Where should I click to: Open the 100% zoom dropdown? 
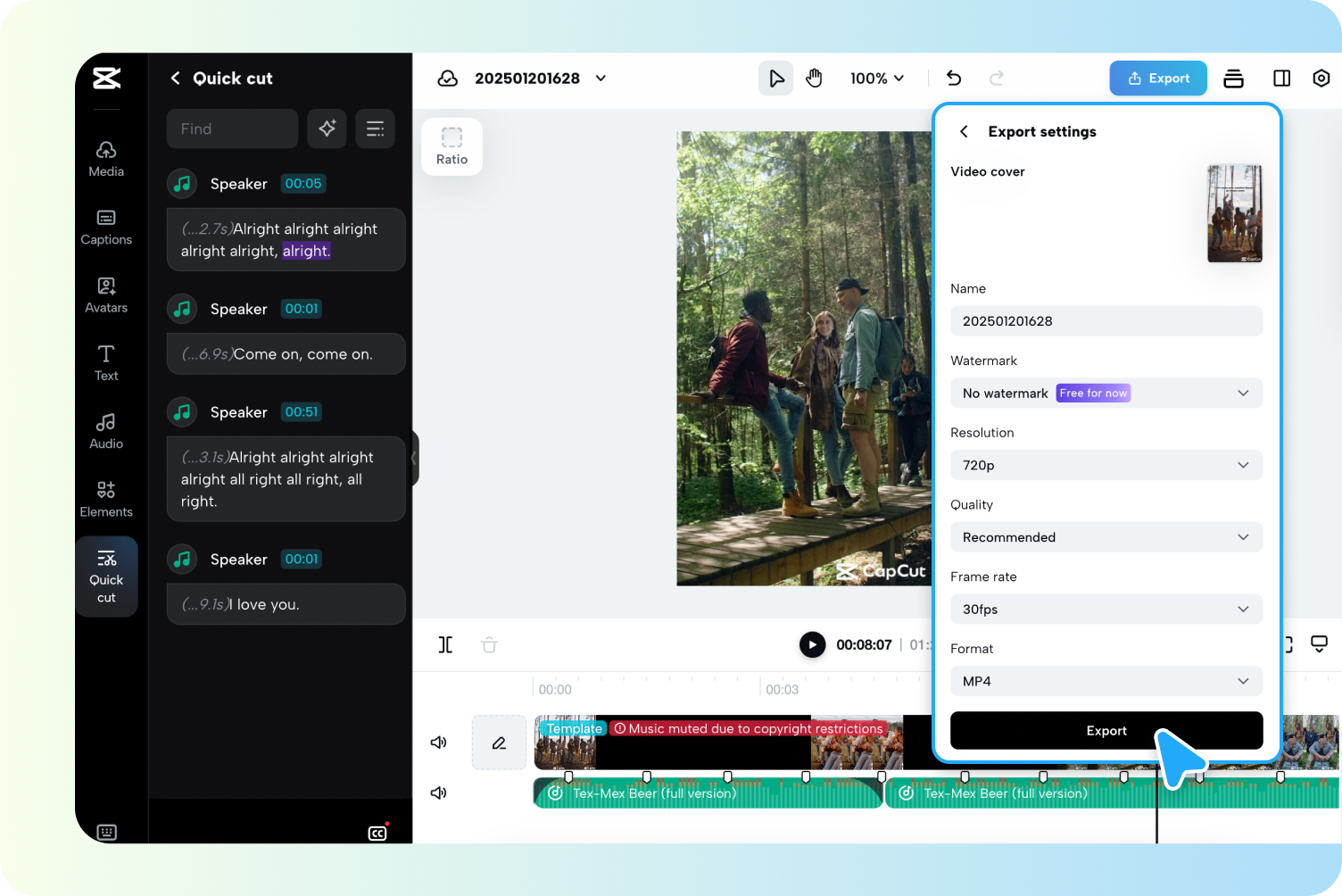point(877,79)
